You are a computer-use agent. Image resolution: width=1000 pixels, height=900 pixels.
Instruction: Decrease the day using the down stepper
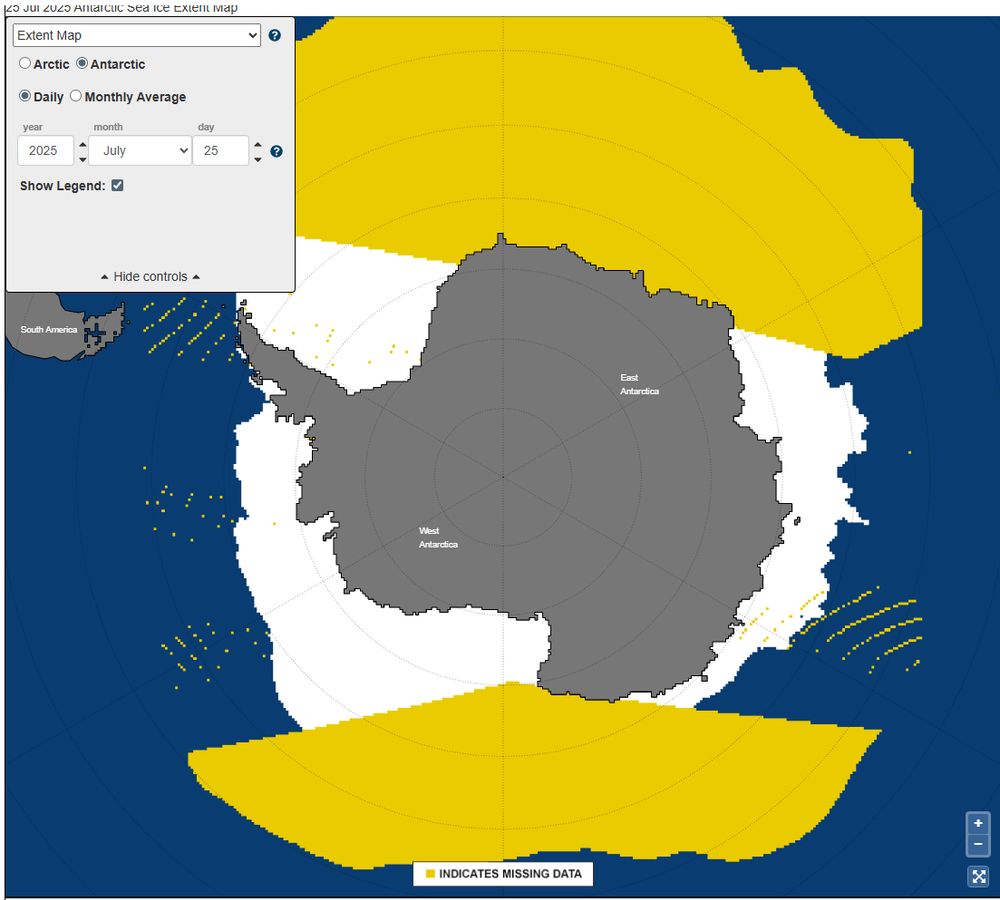[x=257, y=157]
